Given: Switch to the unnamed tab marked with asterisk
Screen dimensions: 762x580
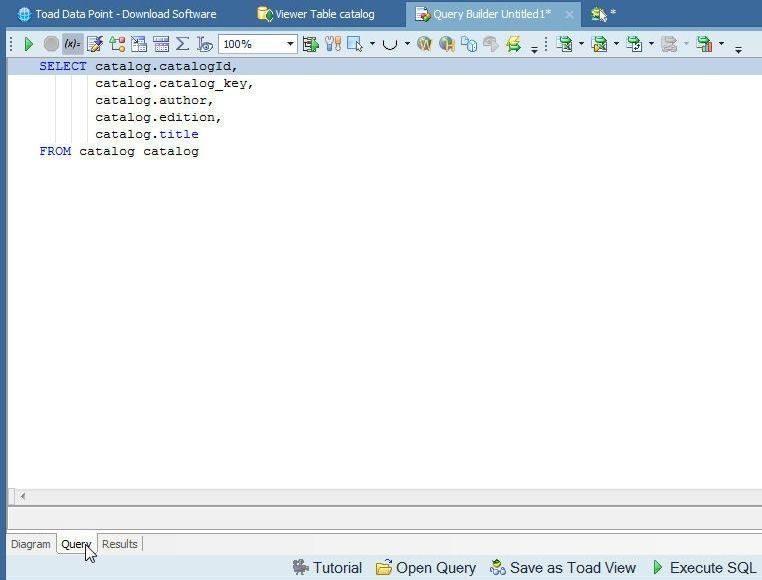Looking at the screenshot, I should coord(603,14).
